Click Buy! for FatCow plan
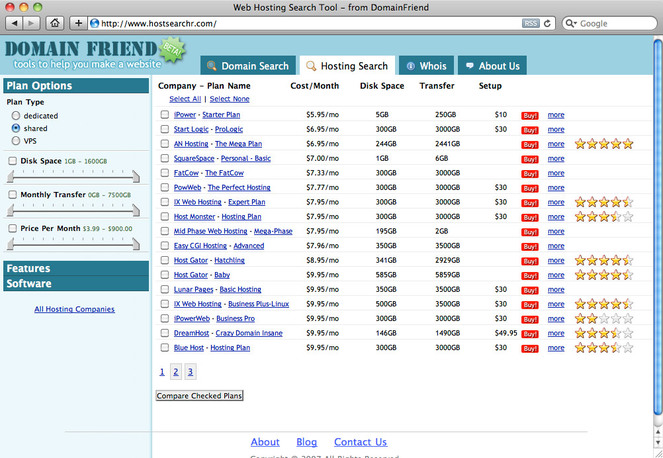Viewport: 663px width, 458px height. point(529,174)
